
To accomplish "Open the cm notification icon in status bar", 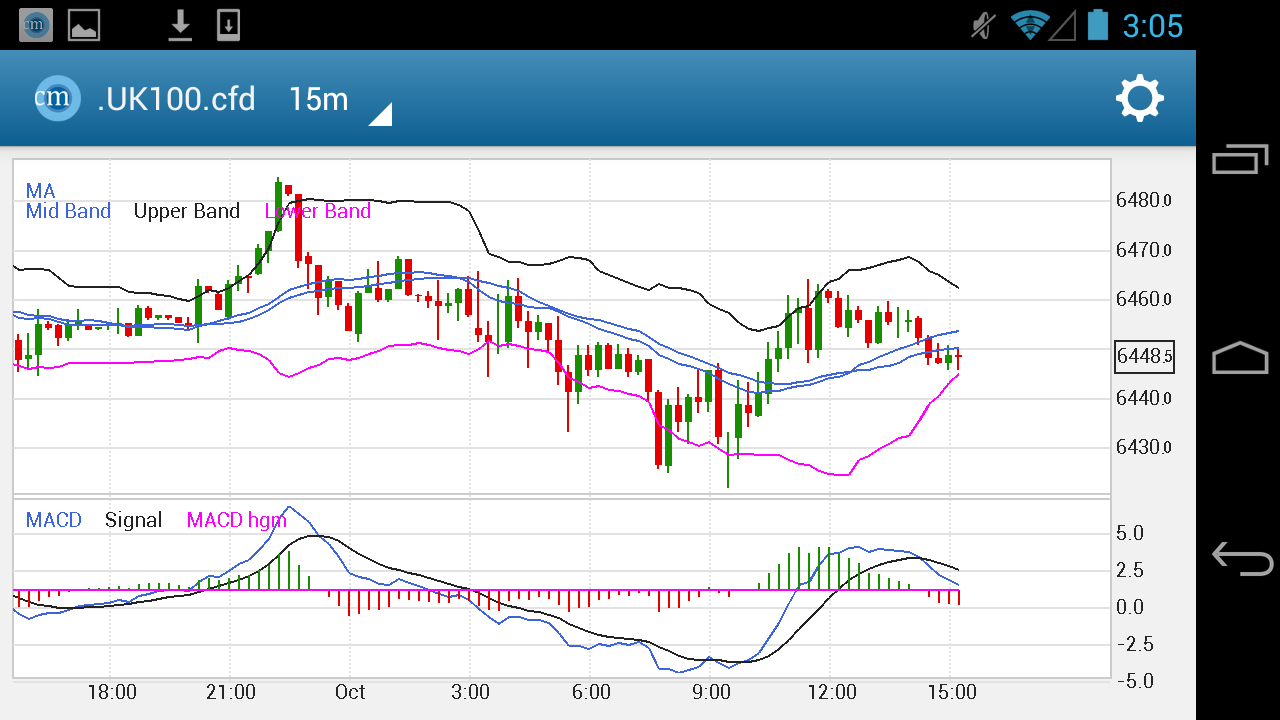I will [36, 24].
